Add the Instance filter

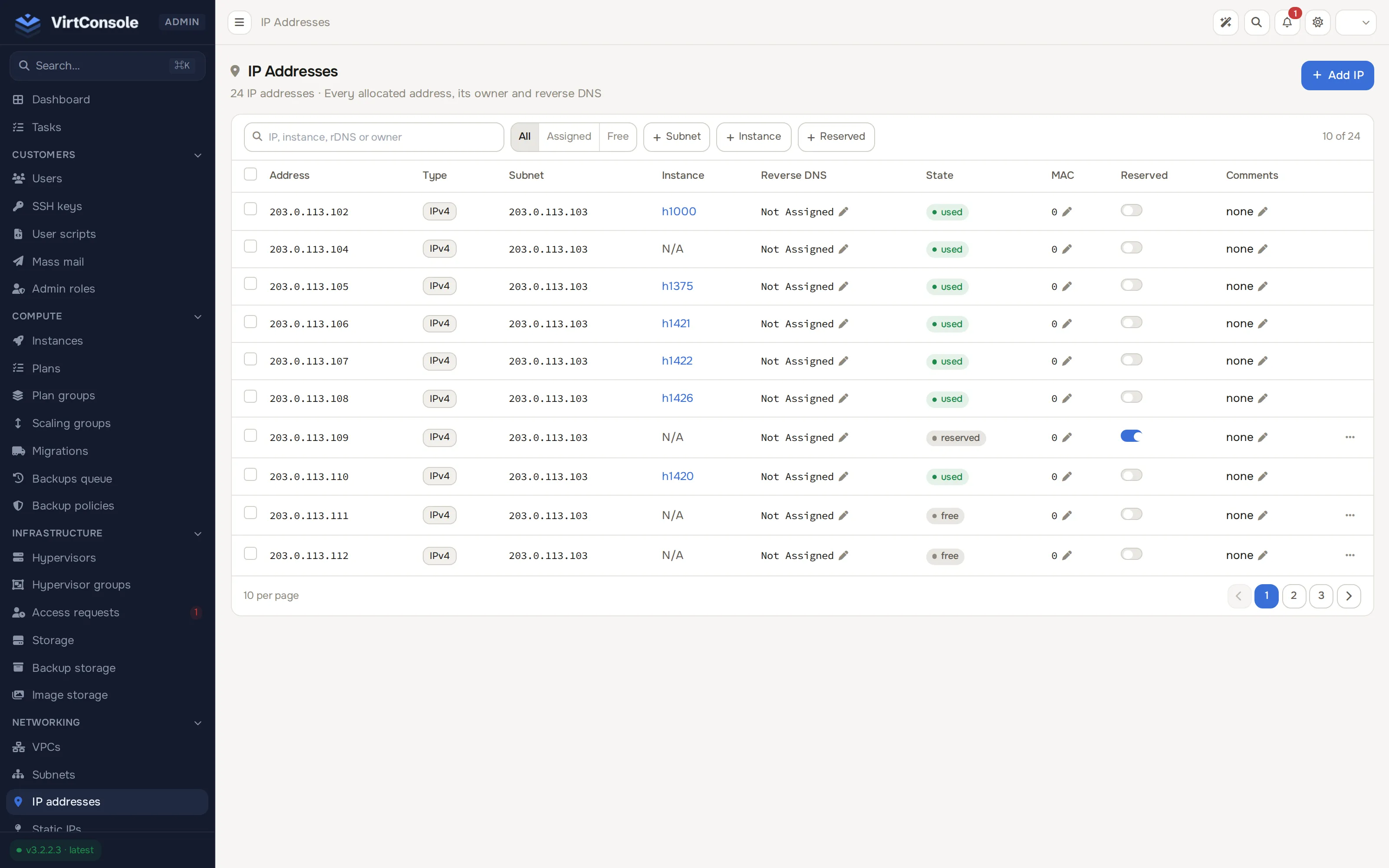[753, 137]
